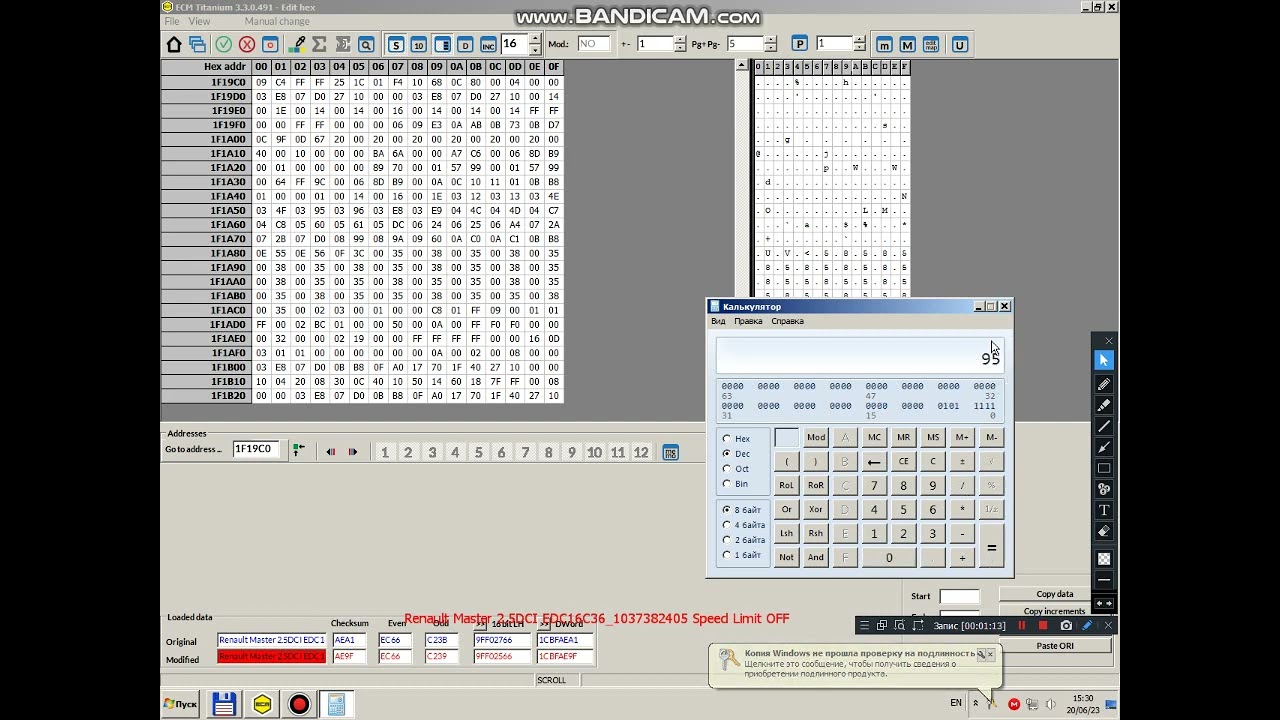Click the 'P' toolbar button
This screenshot has width=1280, height=720.
tap(799, 44)
